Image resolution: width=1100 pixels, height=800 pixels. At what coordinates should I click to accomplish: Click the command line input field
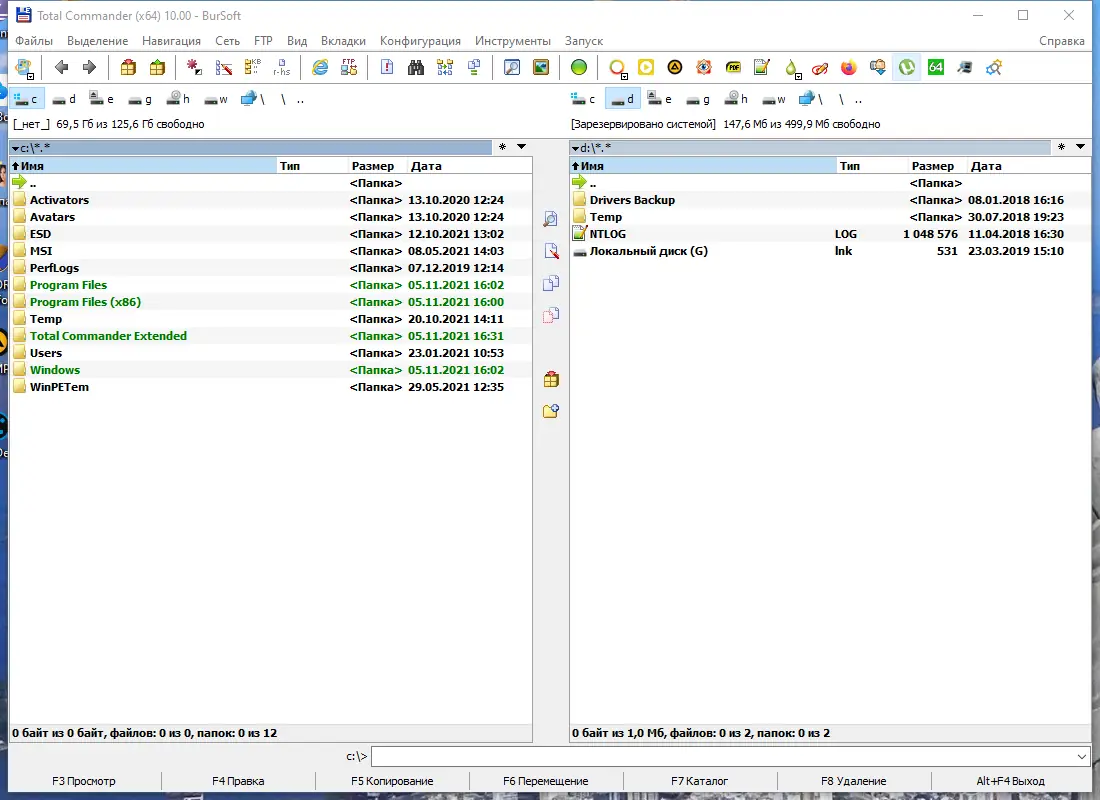[x=723, y=756]
